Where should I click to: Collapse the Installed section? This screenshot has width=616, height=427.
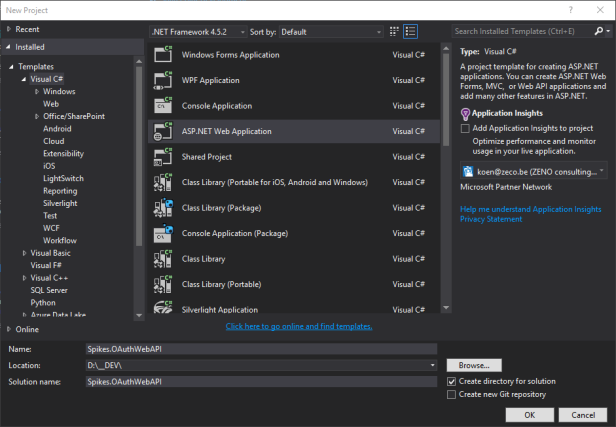click(8, 47)
